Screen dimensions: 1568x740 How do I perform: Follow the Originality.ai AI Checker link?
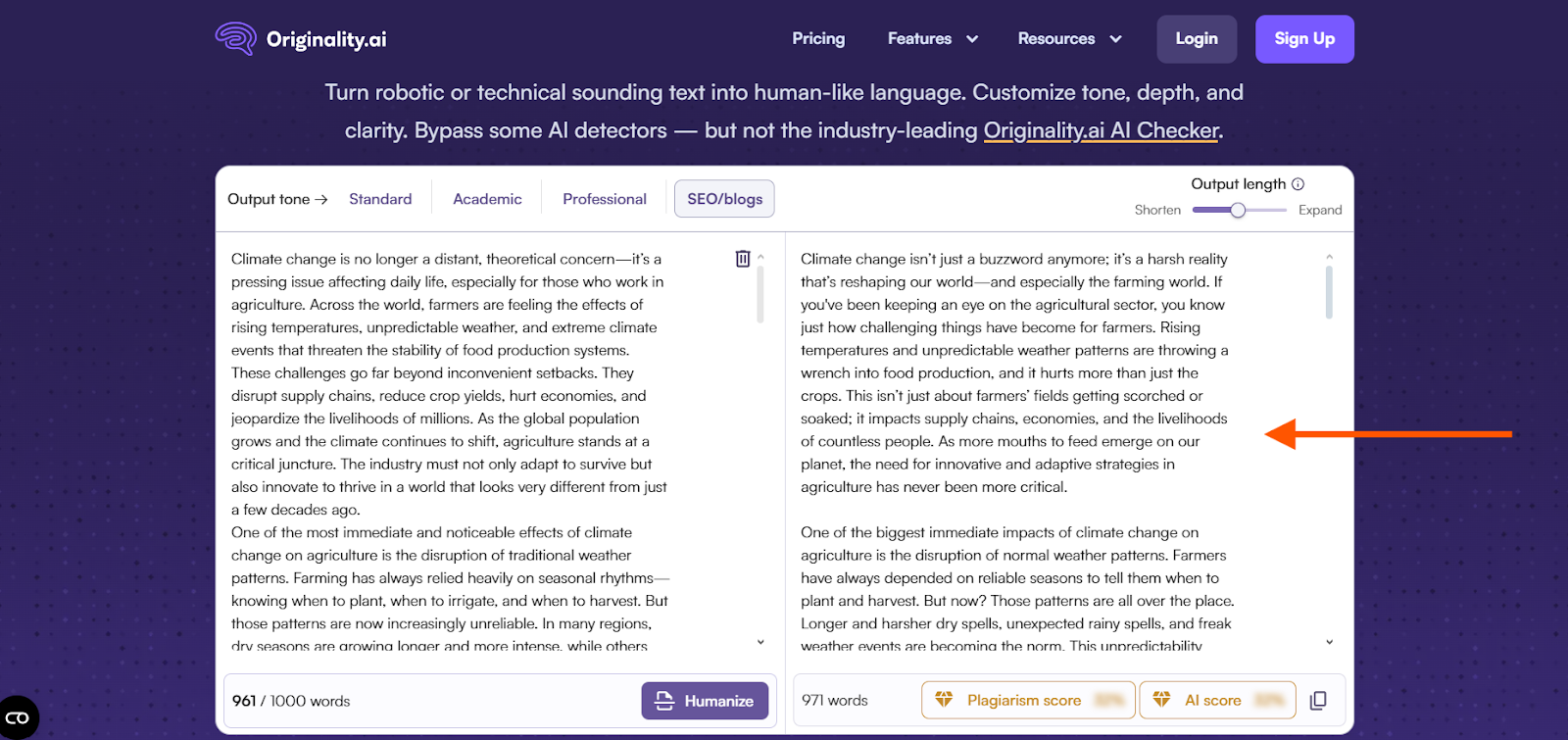1102,130
